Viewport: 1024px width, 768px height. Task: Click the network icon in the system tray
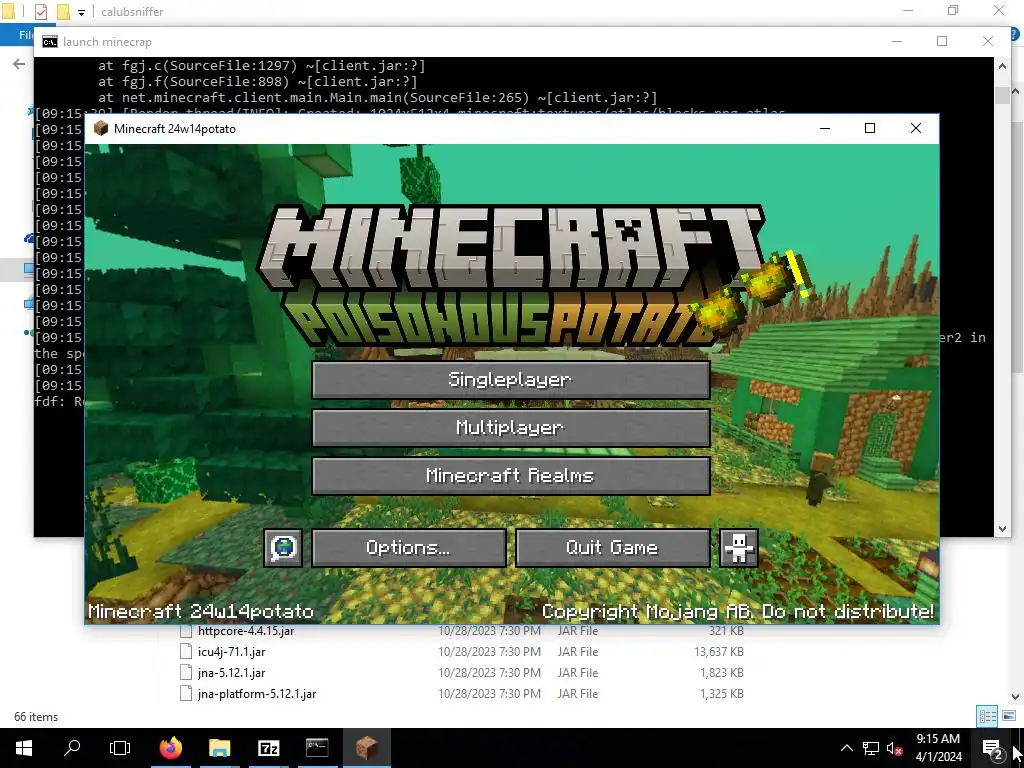coord(871,748)
